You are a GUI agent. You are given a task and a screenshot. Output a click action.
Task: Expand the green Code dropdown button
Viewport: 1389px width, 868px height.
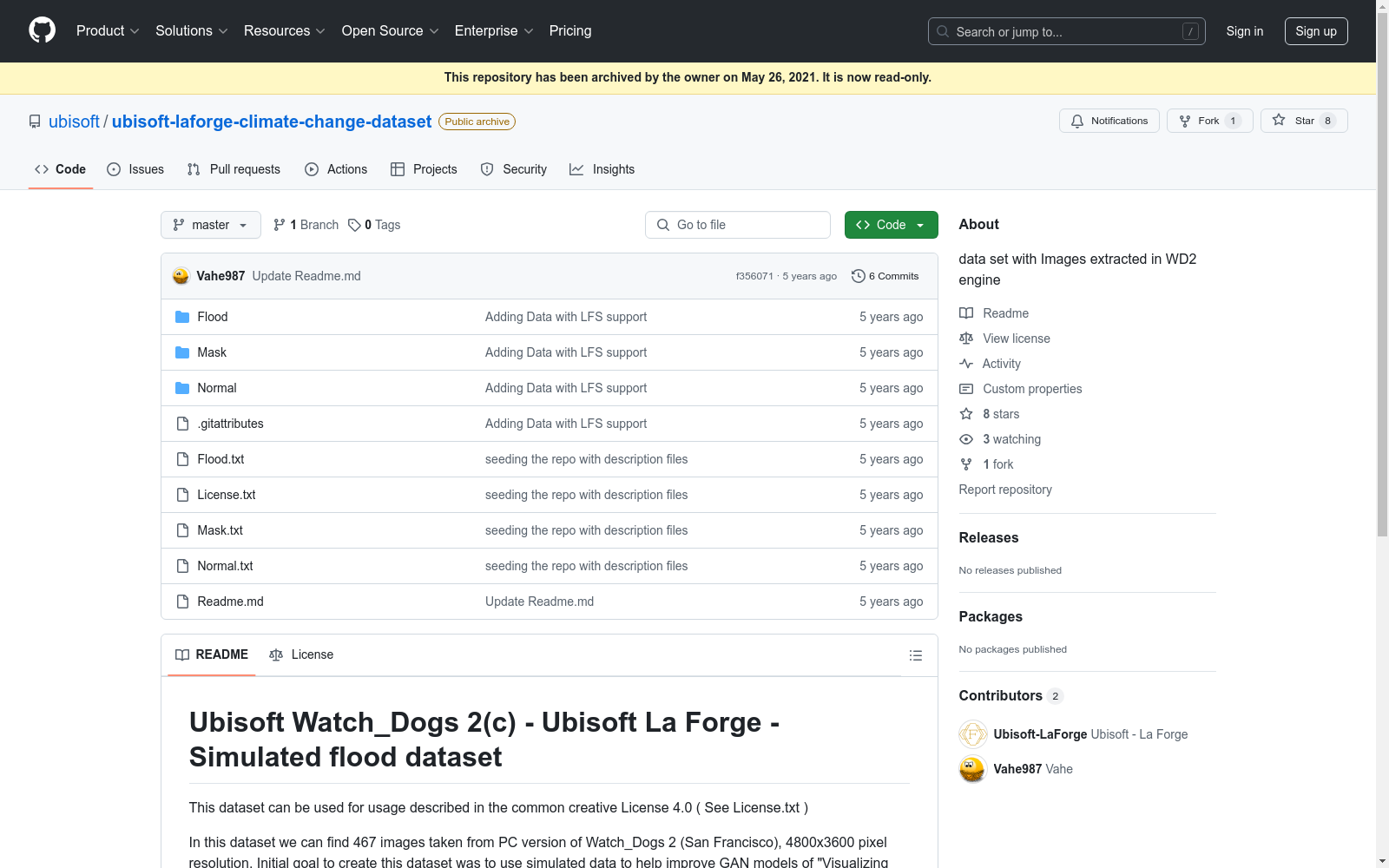[x=892, y=225]
